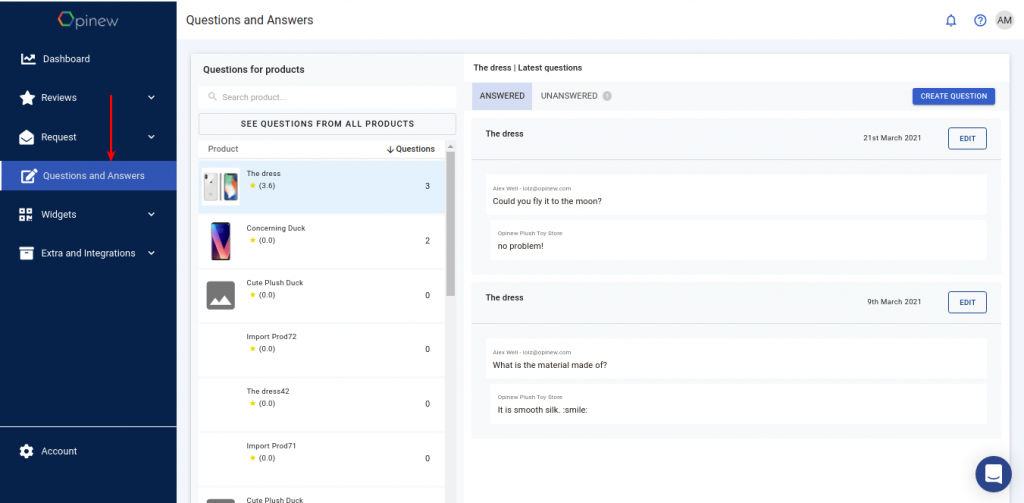
Task: Open notifications bell
Action: coord(951,20)
